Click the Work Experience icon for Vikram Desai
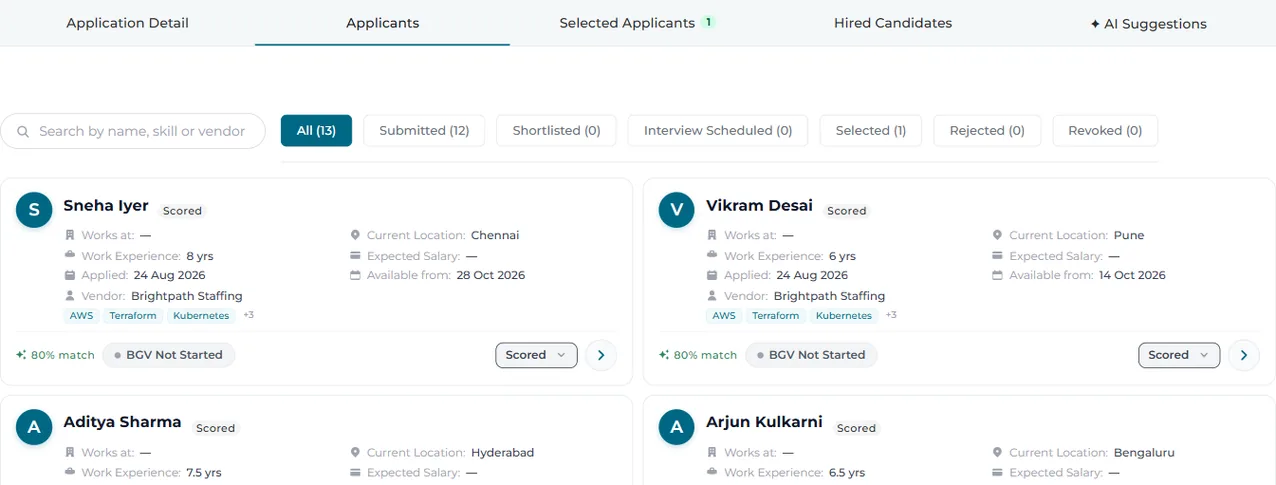Screen dimensions: 1276x485 click(x=712, y=255)
